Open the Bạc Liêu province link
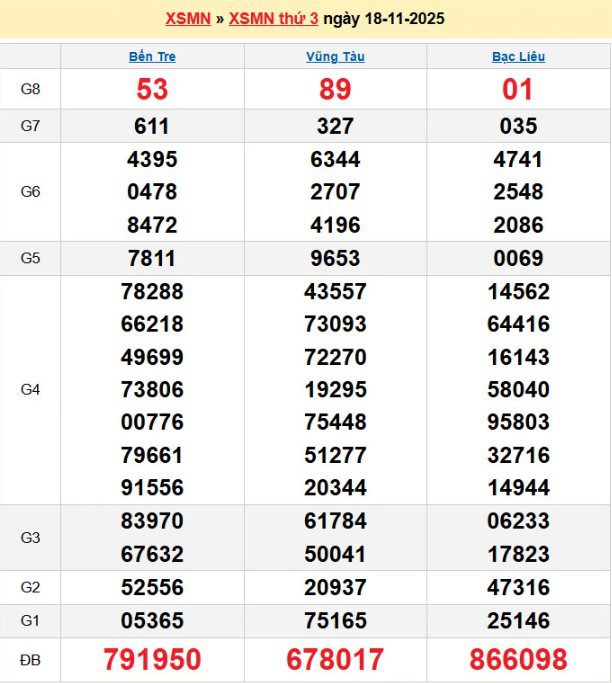The width and height of the screenshot is (612, 683). point(518,57)
